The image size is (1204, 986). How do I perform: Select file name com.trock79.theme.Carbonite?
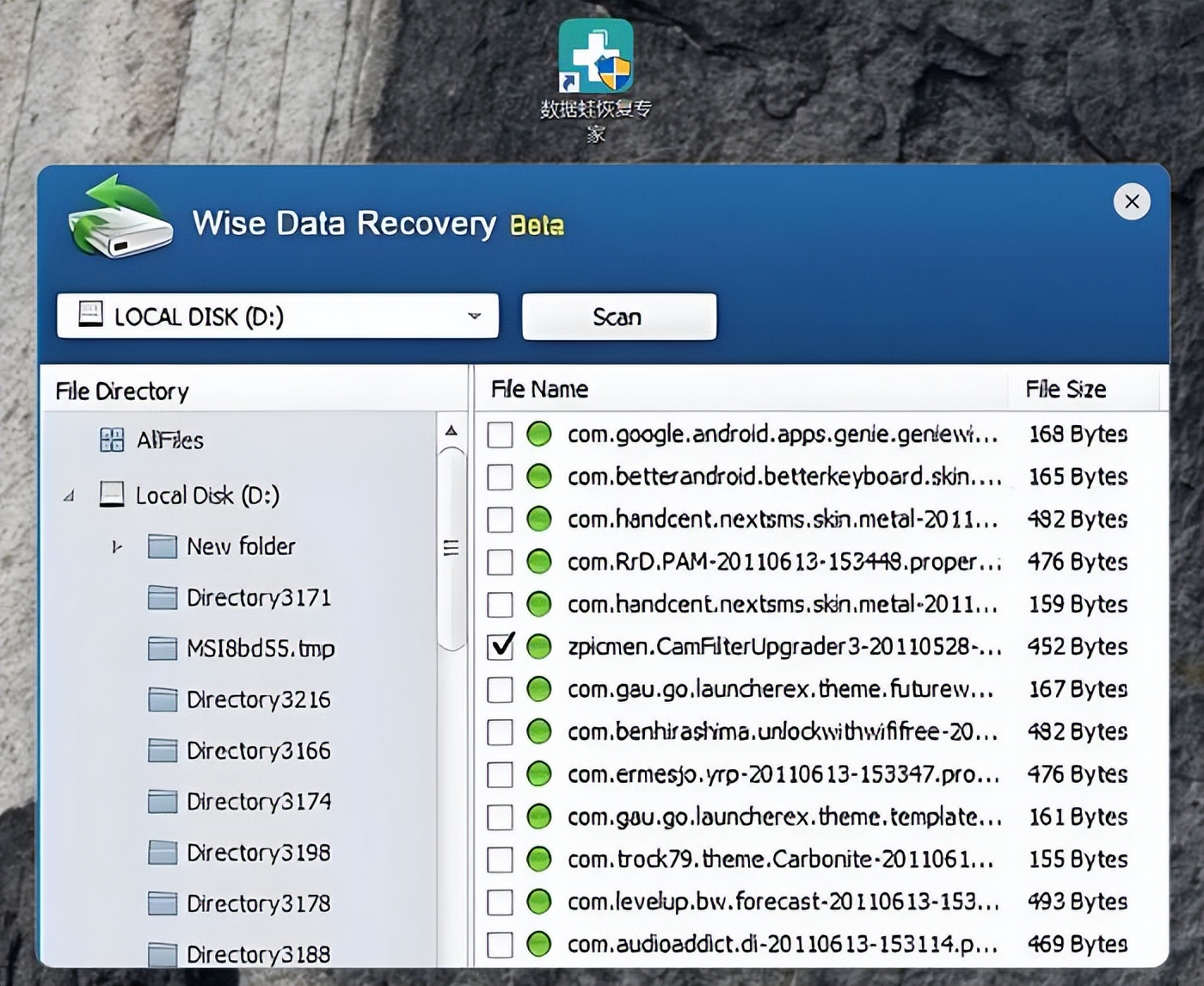[x=782, y=859]
